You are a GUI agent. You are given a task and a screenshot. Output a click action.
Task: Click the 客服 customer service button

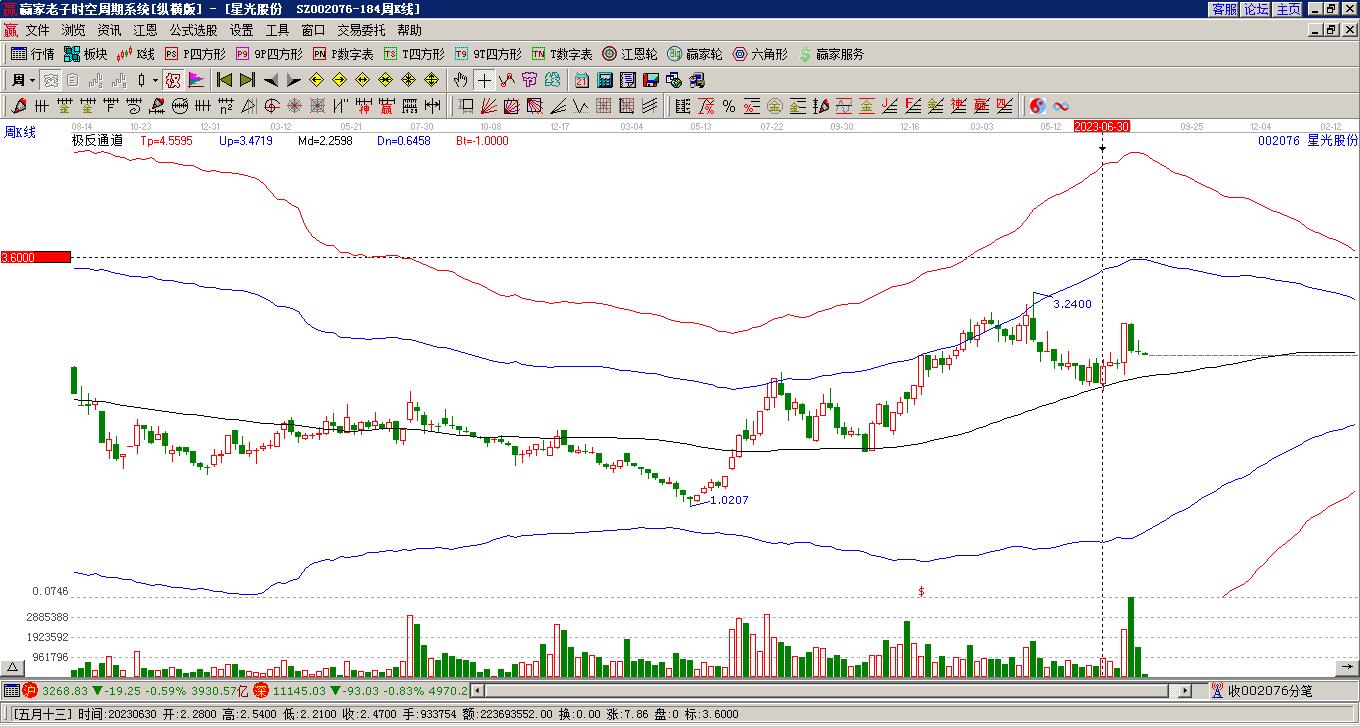pyautogui.click(x=1224, y=9)
